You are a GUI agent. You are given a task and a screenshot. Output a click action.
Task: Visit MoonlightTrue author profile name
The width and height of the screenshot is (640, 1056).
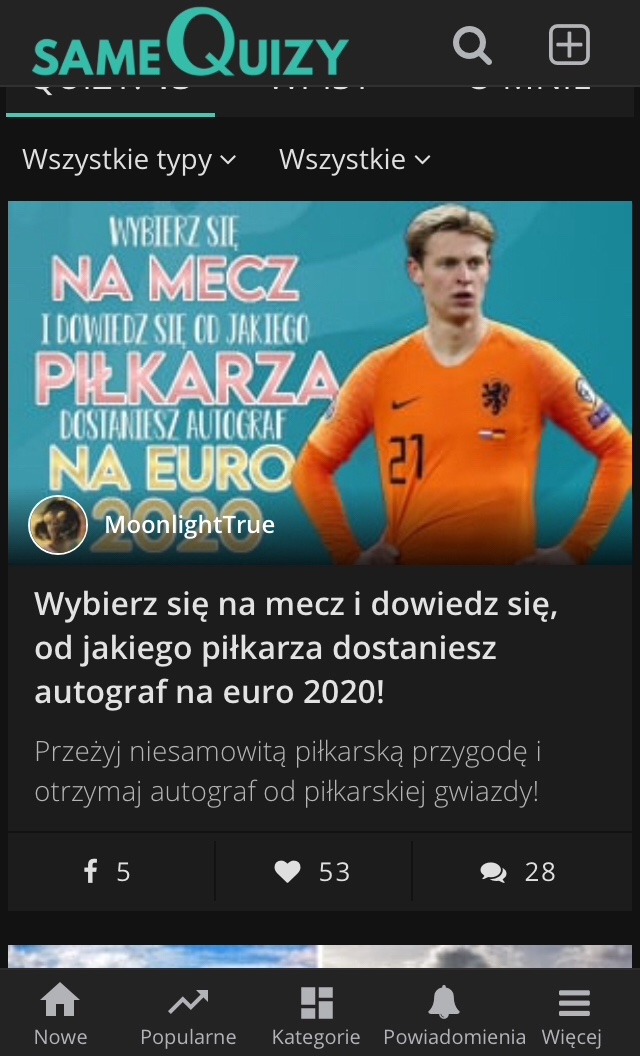pyautogui.click(x=189, y=525)
